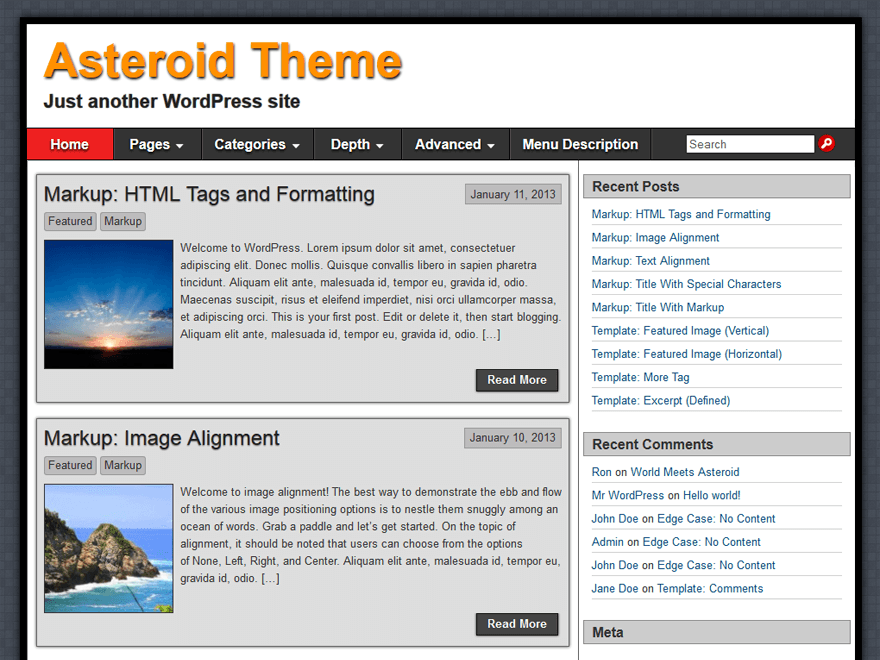Viewport: 880px width, 660px height.
Task: Expand the Advanced dropdown menu
Action: coord(455,144)
